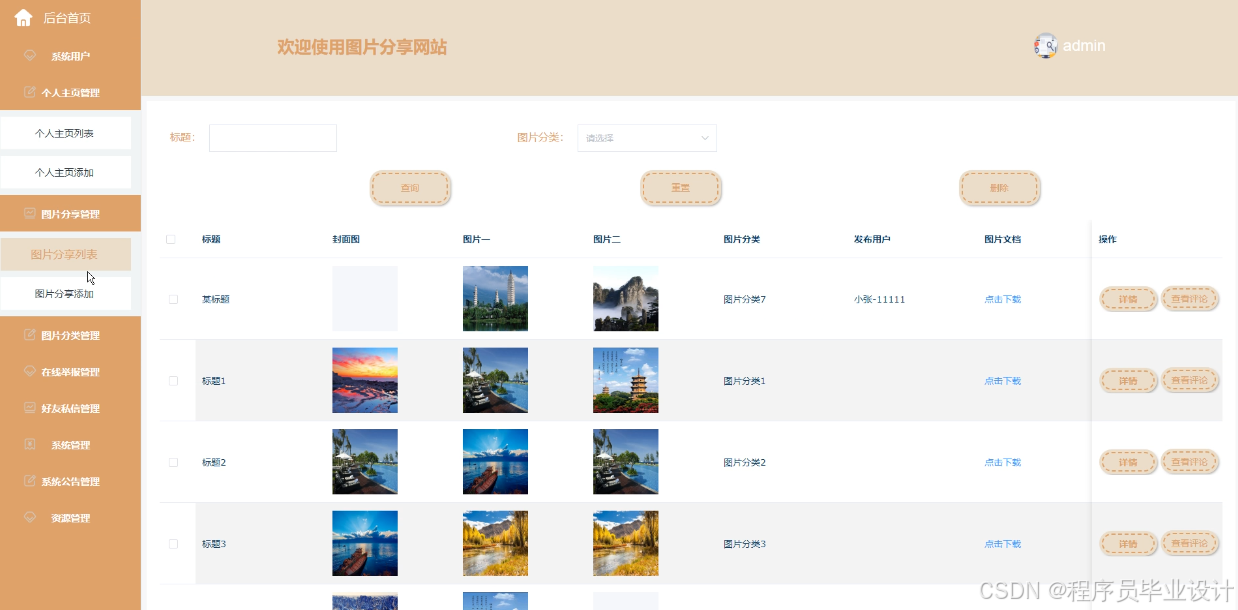Check the box for row 标题3
This screenshot has height=610, width=1238.
(174, 544)
